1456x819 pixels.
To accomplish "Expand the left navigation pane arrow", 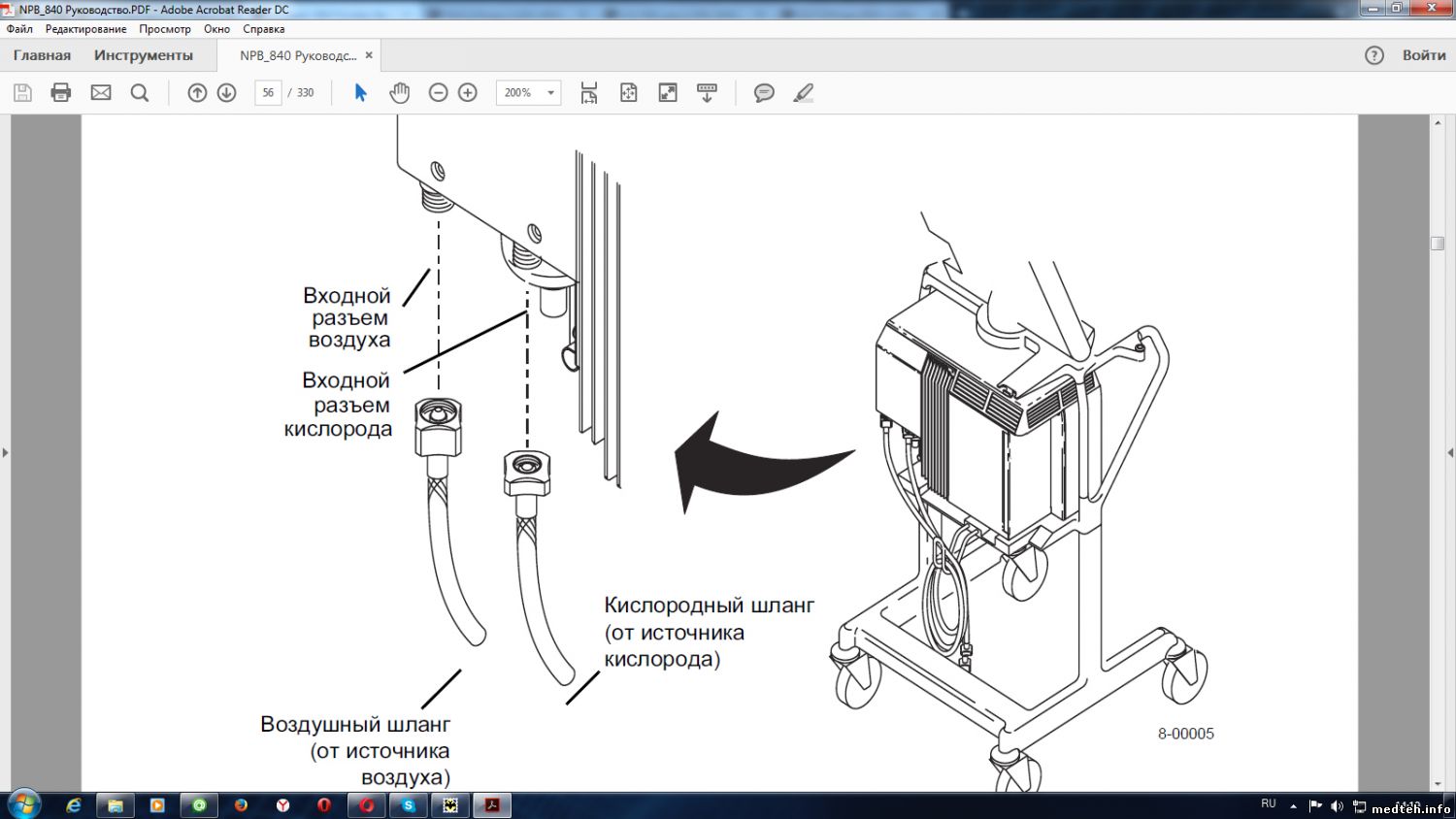I will pos(5,452).
